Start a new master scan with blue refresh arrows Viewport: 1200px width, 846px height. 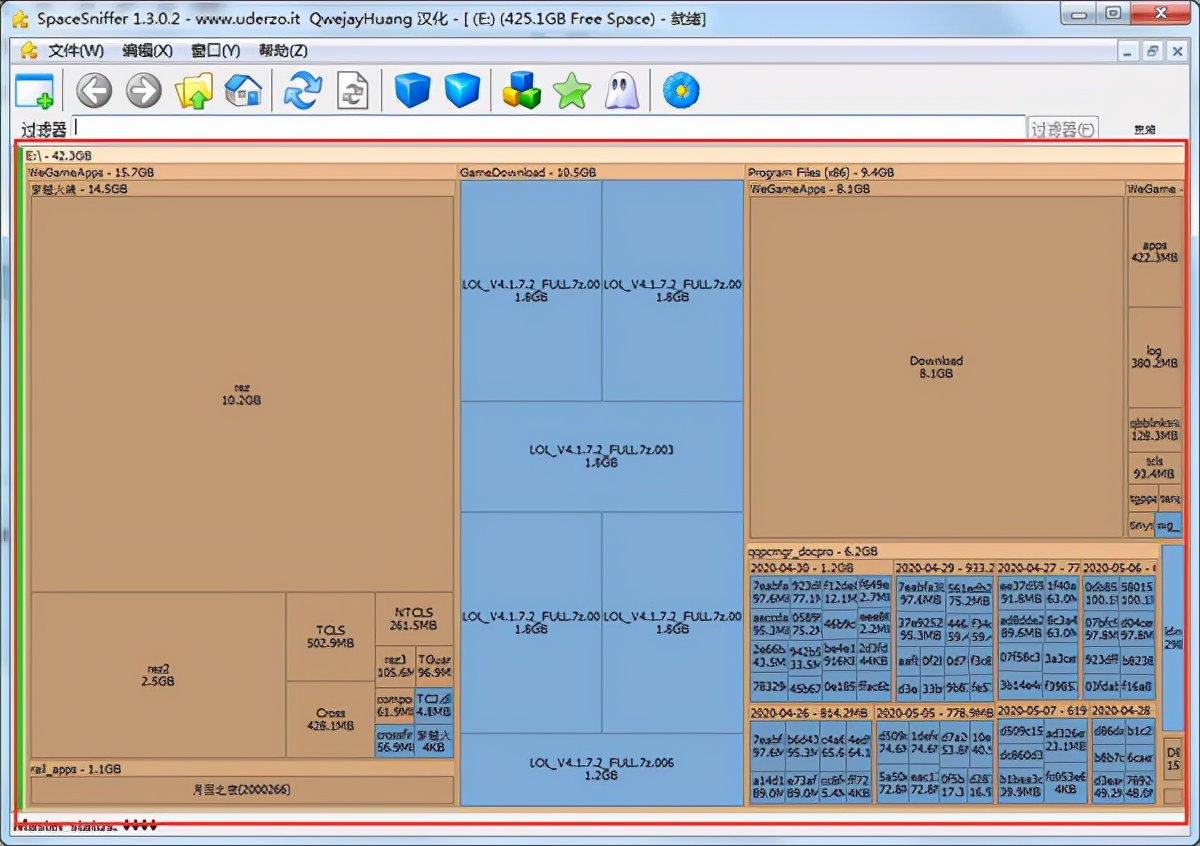303,91
